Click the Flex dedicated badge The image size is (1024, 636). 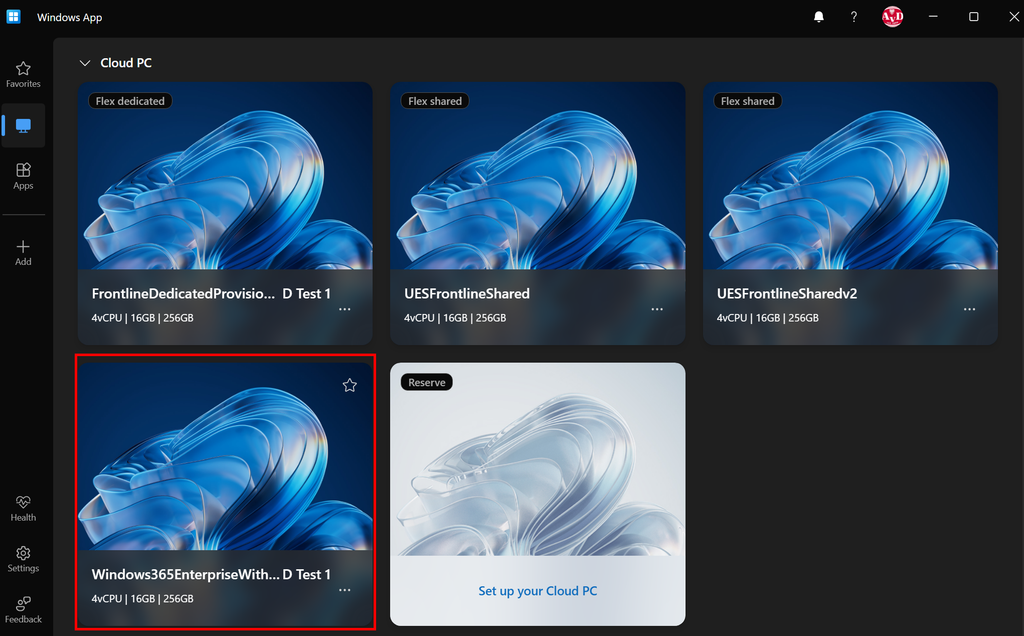(130, 101)
